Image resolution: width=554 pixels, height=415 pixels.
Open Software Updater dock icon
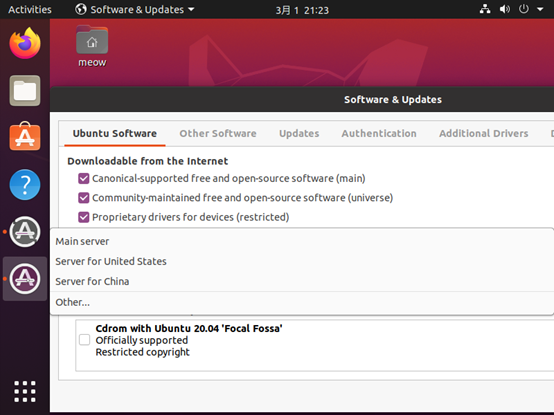25,232
